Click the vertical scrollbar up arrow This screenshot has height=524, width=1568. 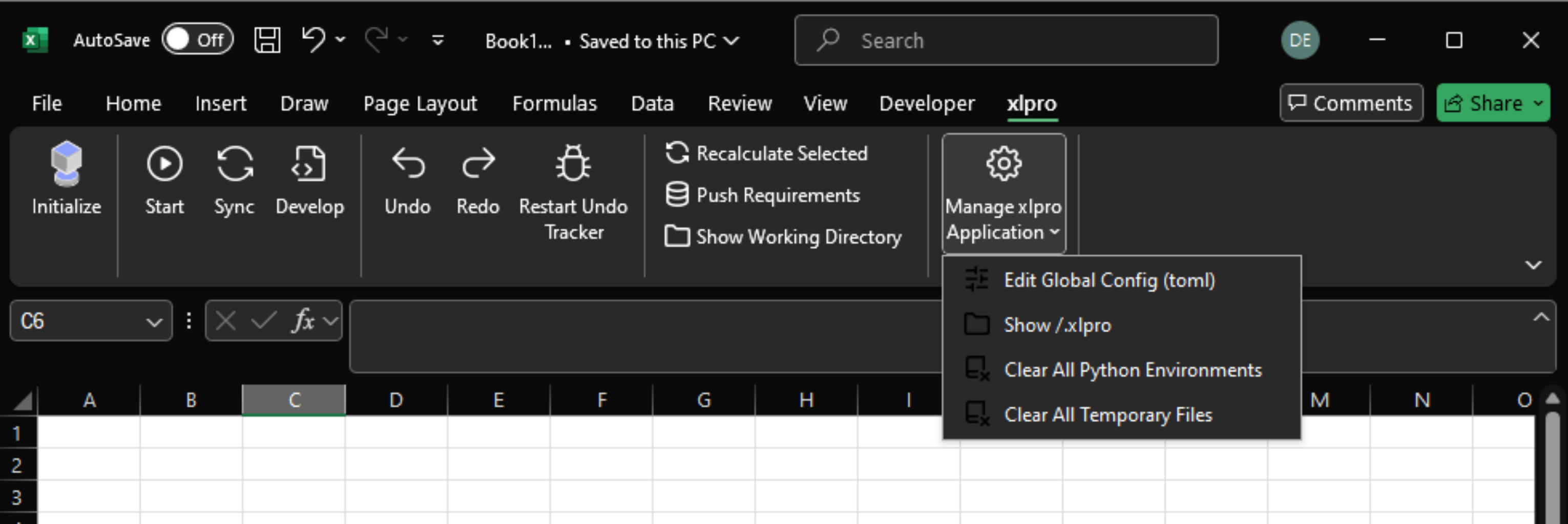tap(1552, 398)
